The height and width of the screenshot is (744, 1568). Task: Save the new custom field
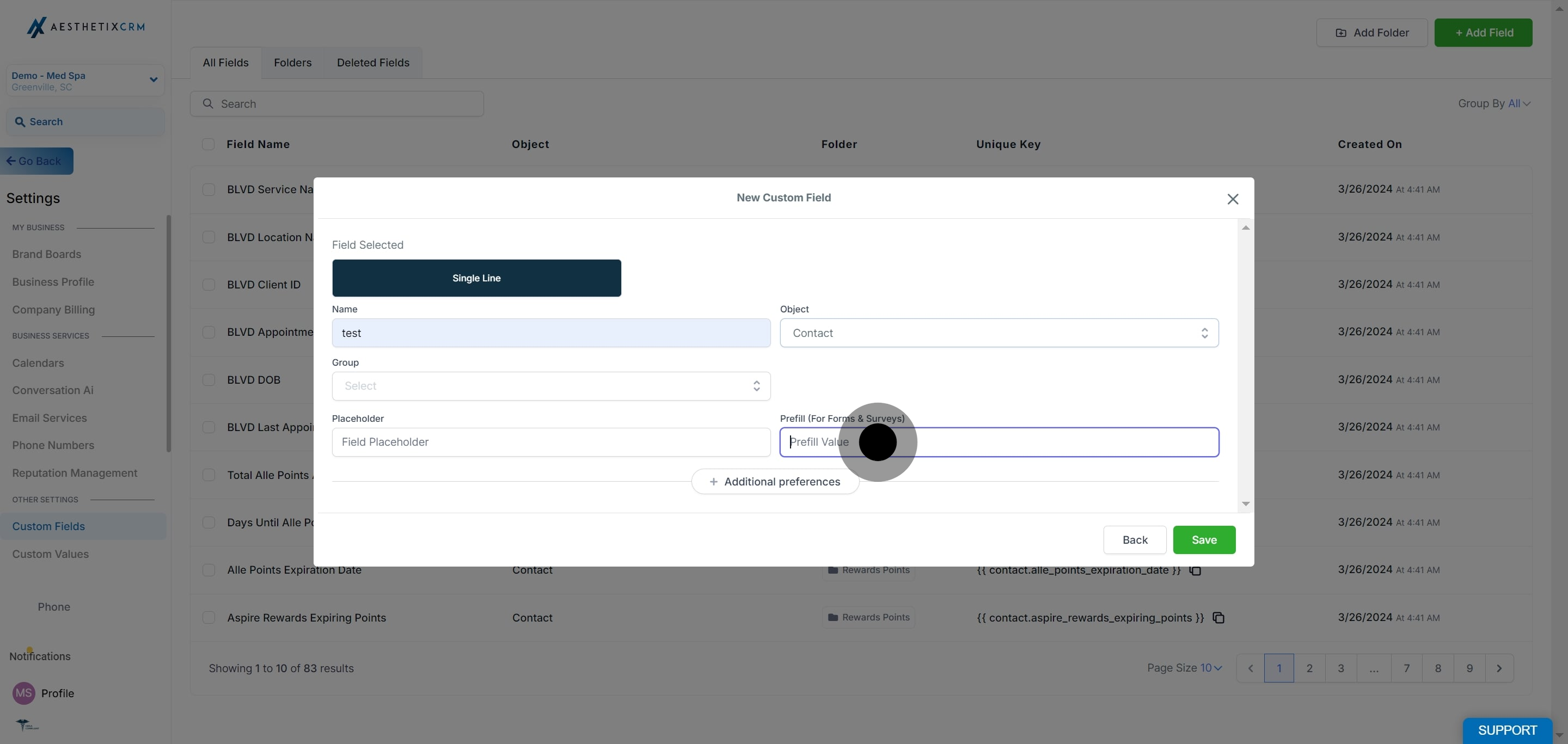pyautogui.click(x=1203, y=539)
